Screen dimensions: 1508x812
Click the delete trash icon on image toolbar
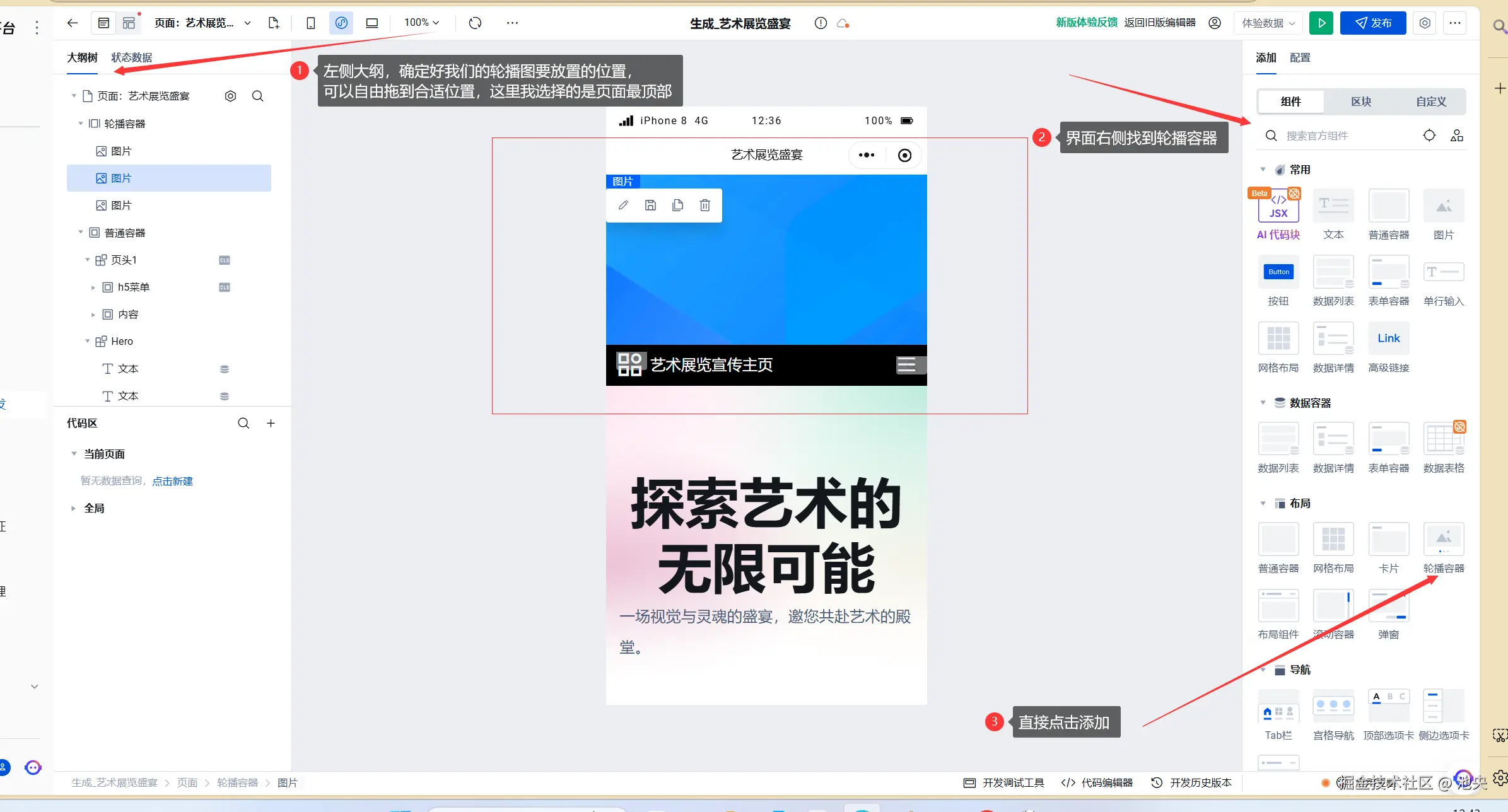(705, 206)
